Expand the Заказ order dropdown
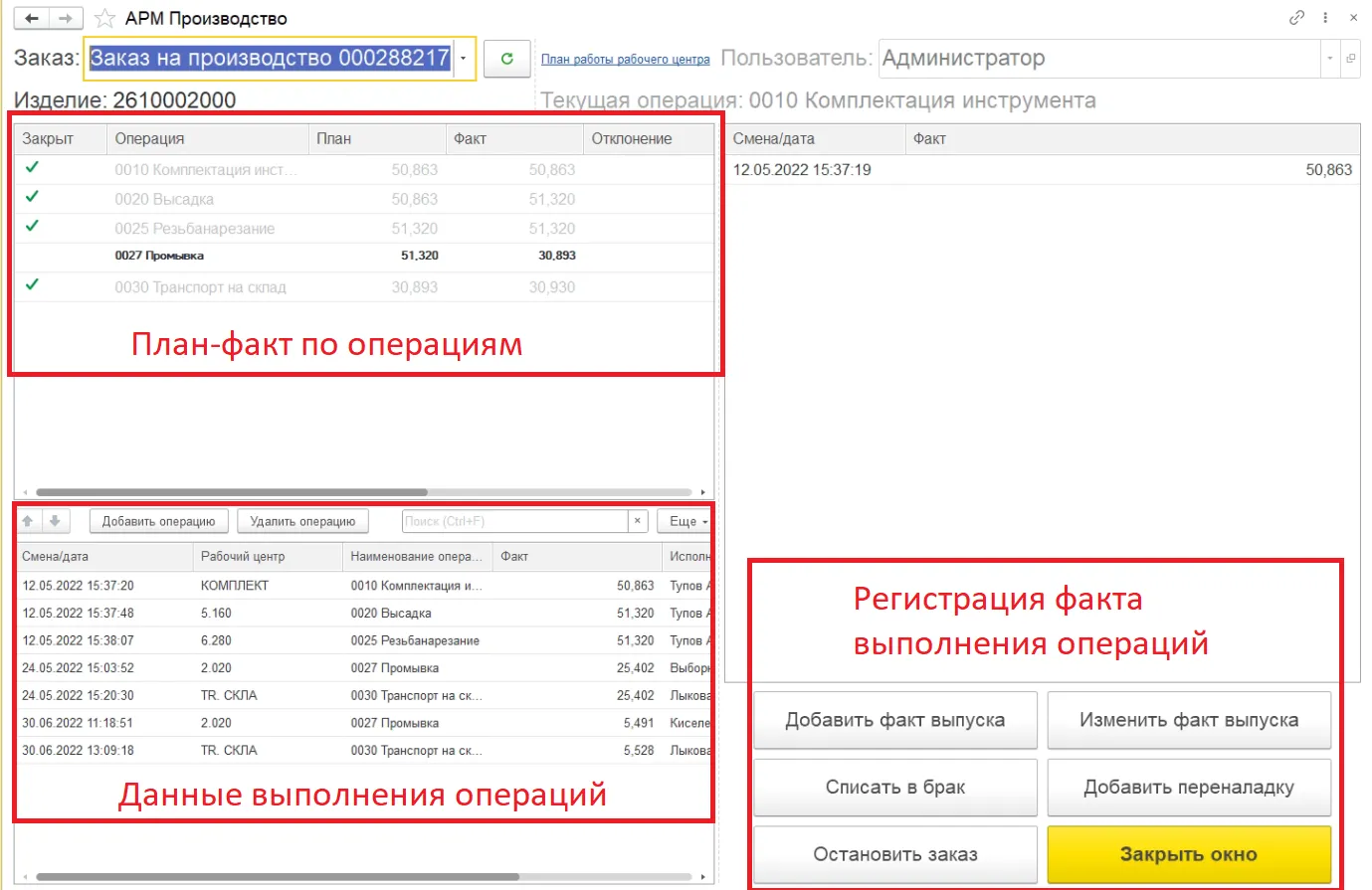Image resolution: width=1372 pixels, height=890 pixels. [464, 59]
